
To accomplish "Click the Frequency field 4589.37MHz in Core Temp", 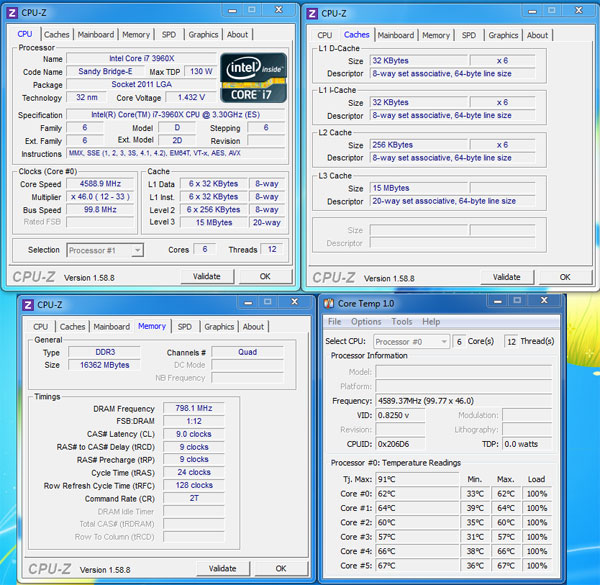I will 464,401.
